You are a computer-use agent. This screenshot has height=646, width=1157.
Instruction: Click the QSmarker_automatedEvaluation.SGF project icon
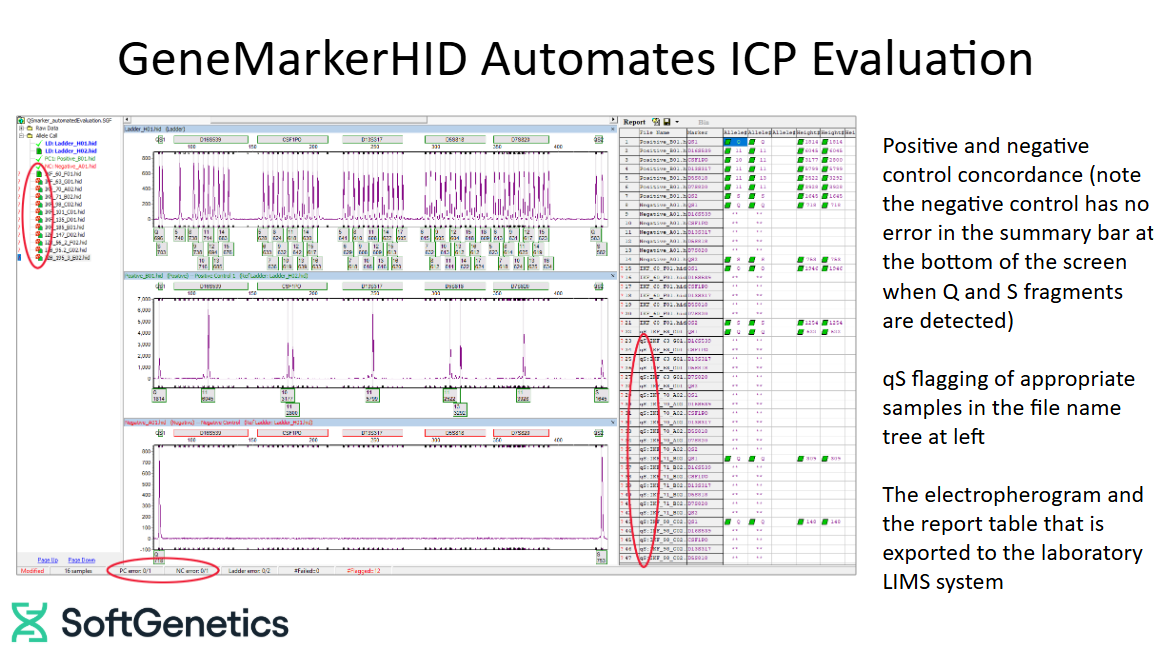pos(21,120)
